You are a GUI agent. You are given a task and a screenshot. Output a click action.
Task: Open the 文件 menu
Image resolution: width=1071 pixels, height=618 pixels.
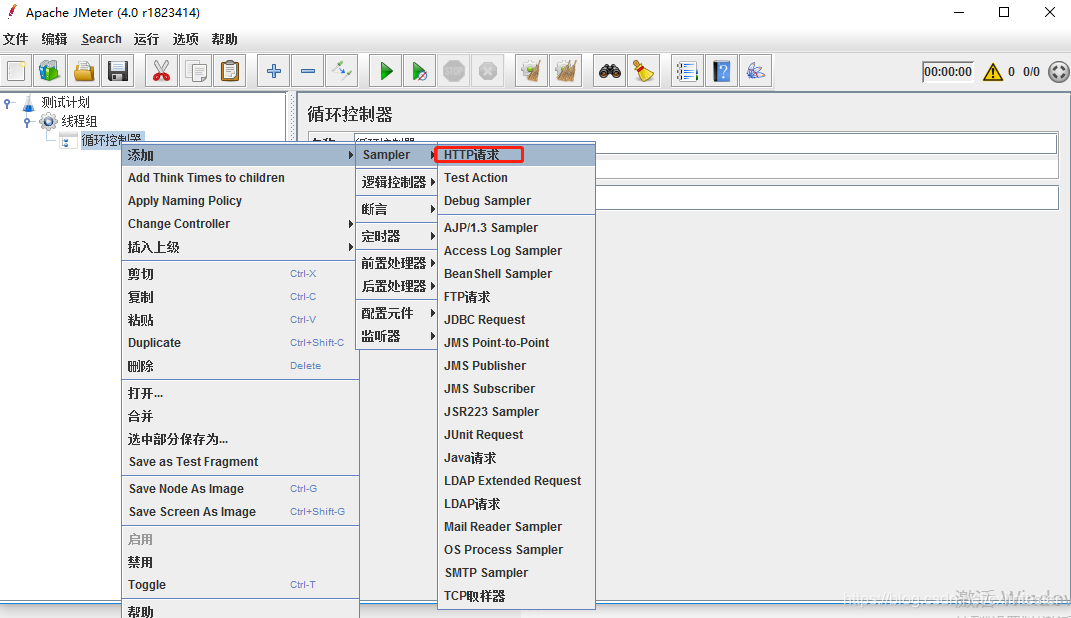[x=16, y=39]
